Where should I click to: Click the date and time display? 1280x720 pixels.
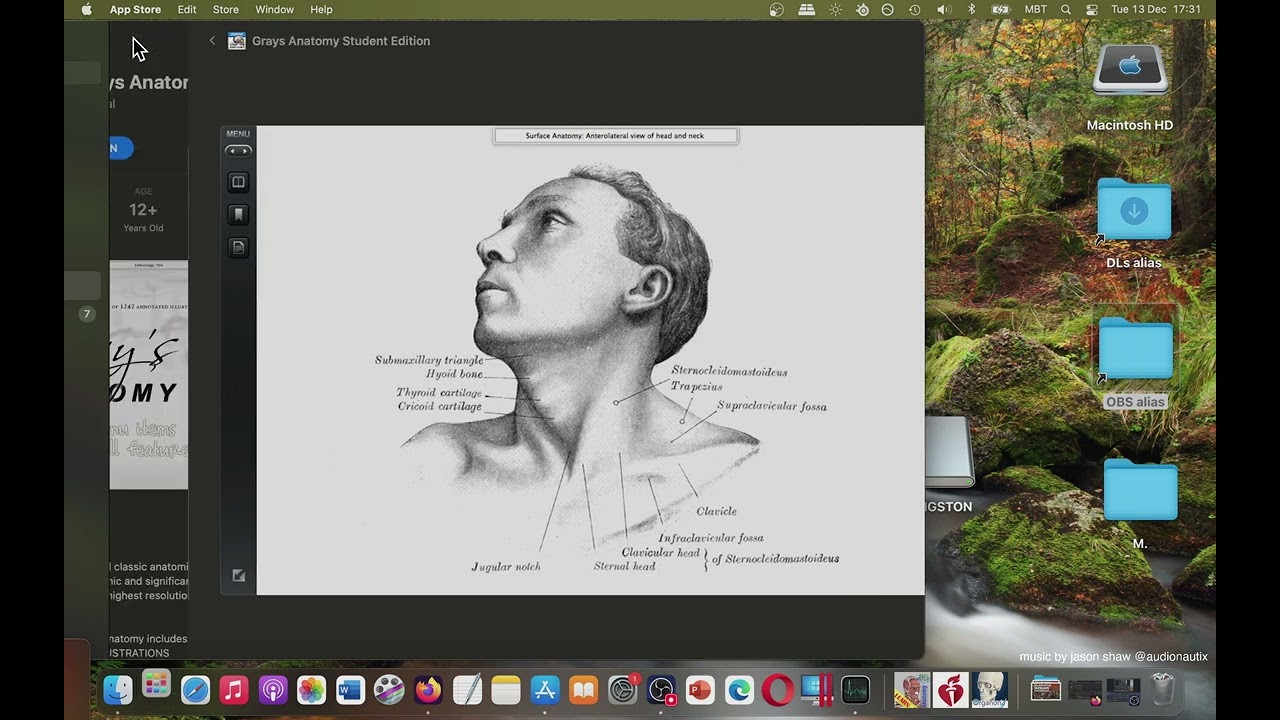[1156, 9]
